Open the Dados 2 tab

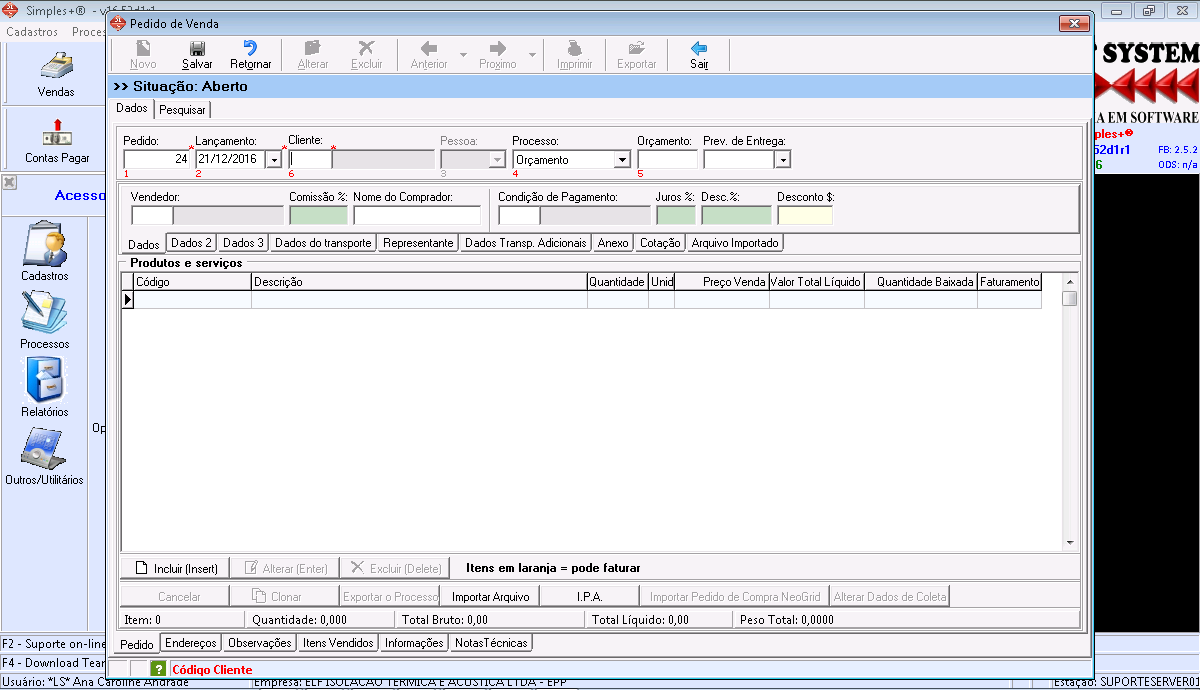point(191,243)
